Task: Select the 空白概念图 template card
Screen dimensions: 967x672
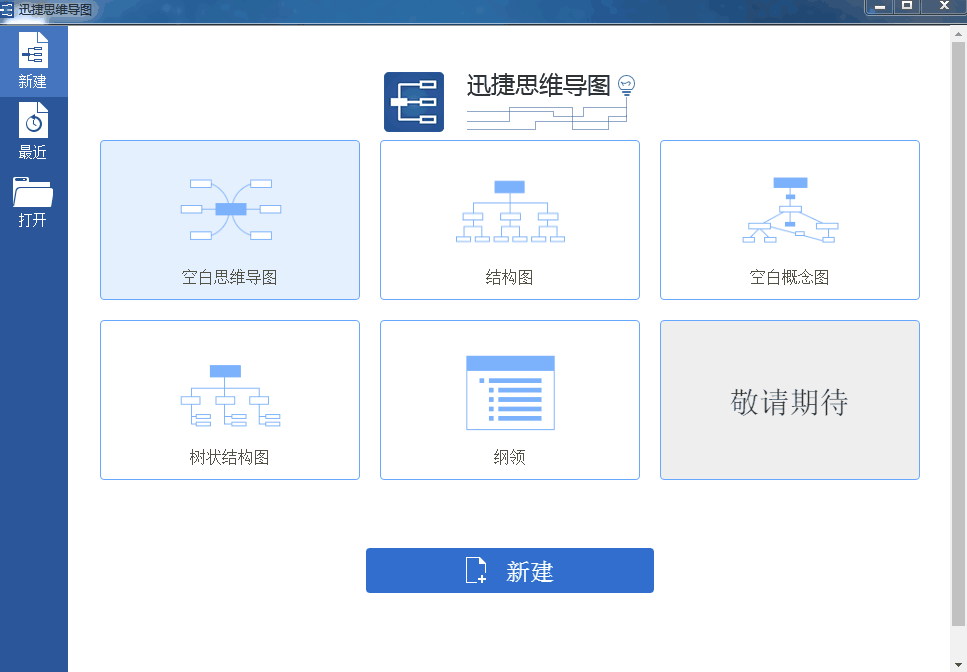Action: [x=790, y=220]
